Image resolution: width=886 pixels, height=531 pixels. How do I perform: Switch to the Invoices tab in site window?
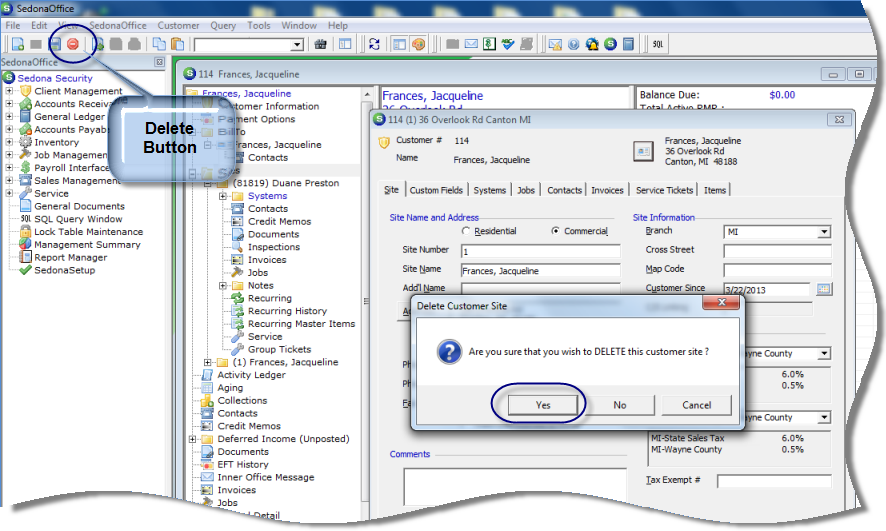pos(607,190)
